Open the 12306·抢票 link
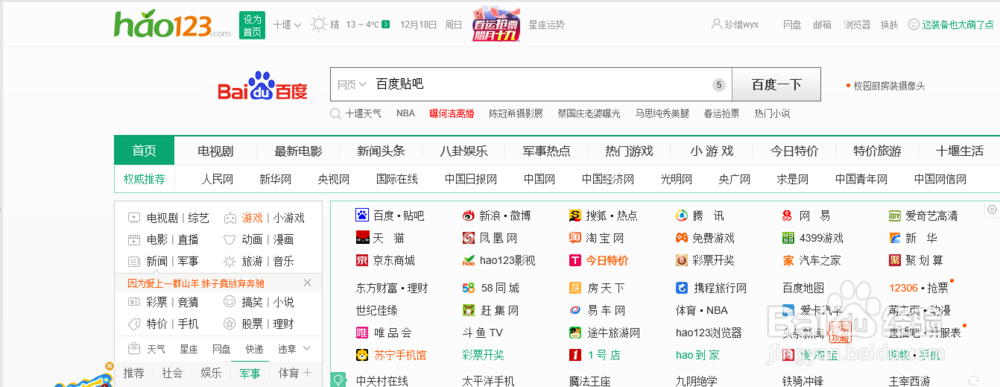The image size is (1000, 387). [918, 288]
